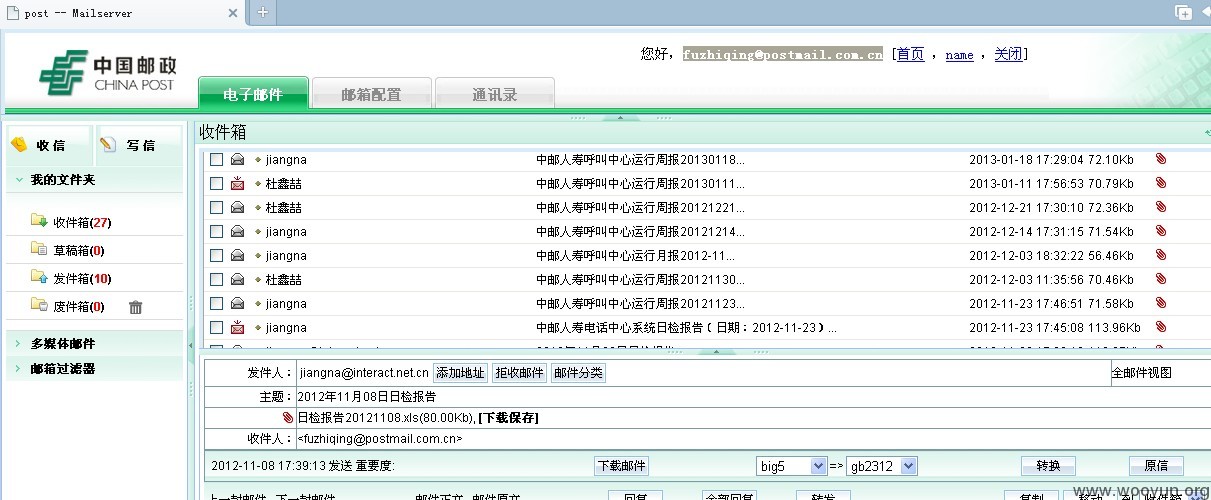Click the 全邮件视图 cell
This screenshot has width=1211, height=500.
(1160, 373)
